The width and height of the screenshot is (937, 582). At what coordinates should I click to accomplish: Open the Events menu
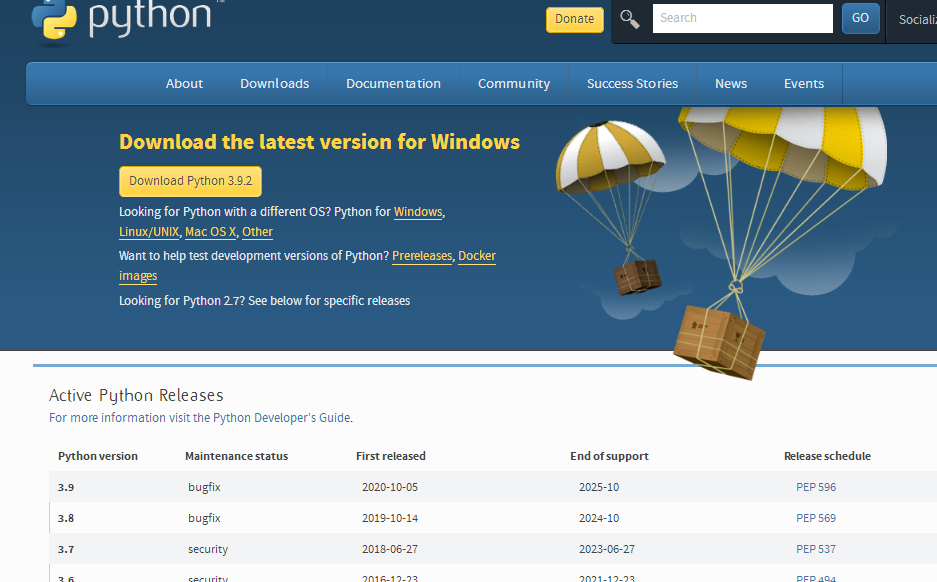point(804,84)
